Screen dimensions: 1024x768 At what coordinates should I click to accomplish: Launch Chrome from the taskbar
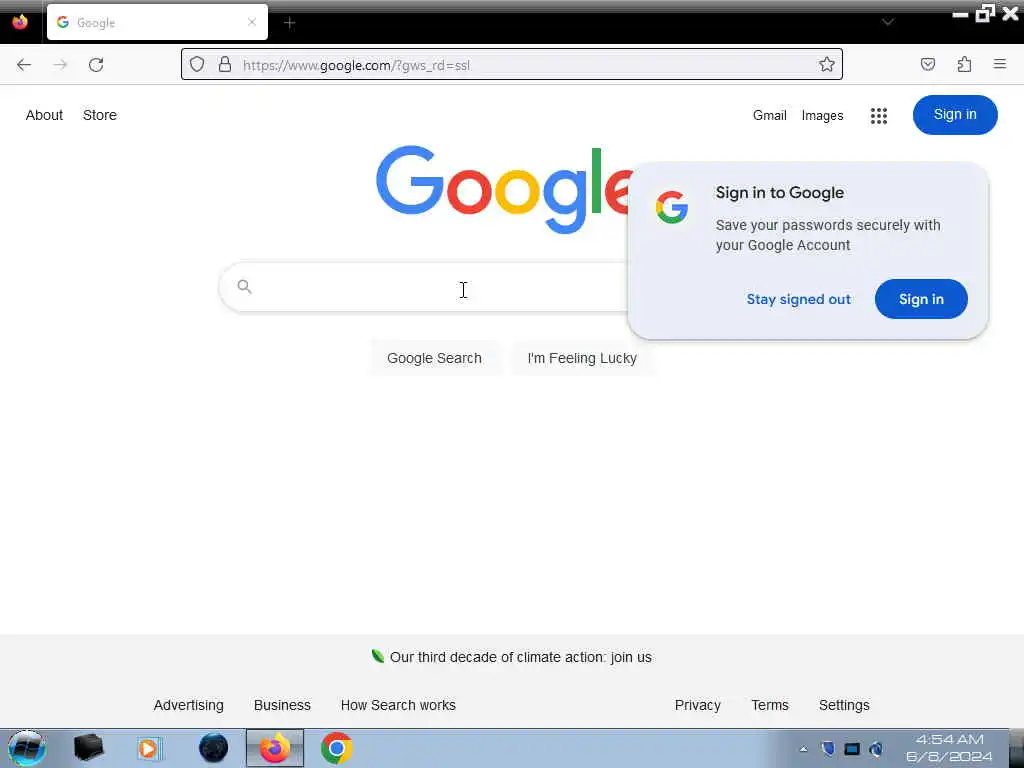[337, 748]
